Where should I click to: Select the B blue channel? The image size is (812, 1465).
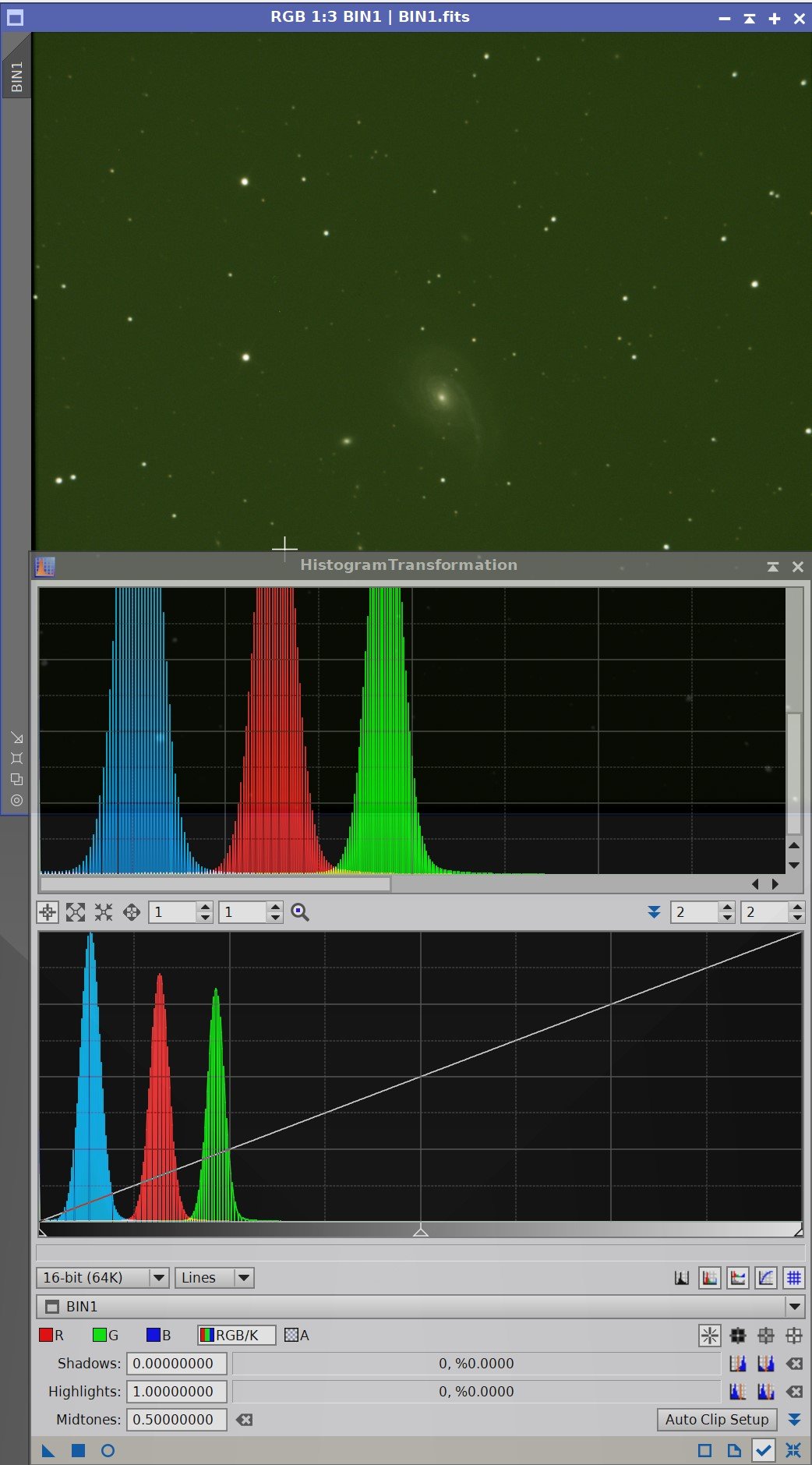click(x=158, y=1336)
